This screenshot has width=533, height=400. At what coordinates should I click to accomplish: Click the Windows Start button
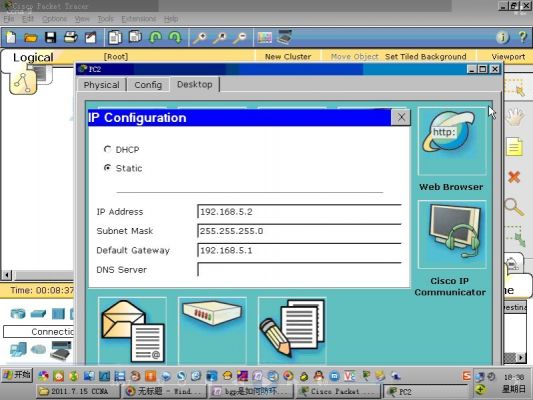(x=17, y=375)
